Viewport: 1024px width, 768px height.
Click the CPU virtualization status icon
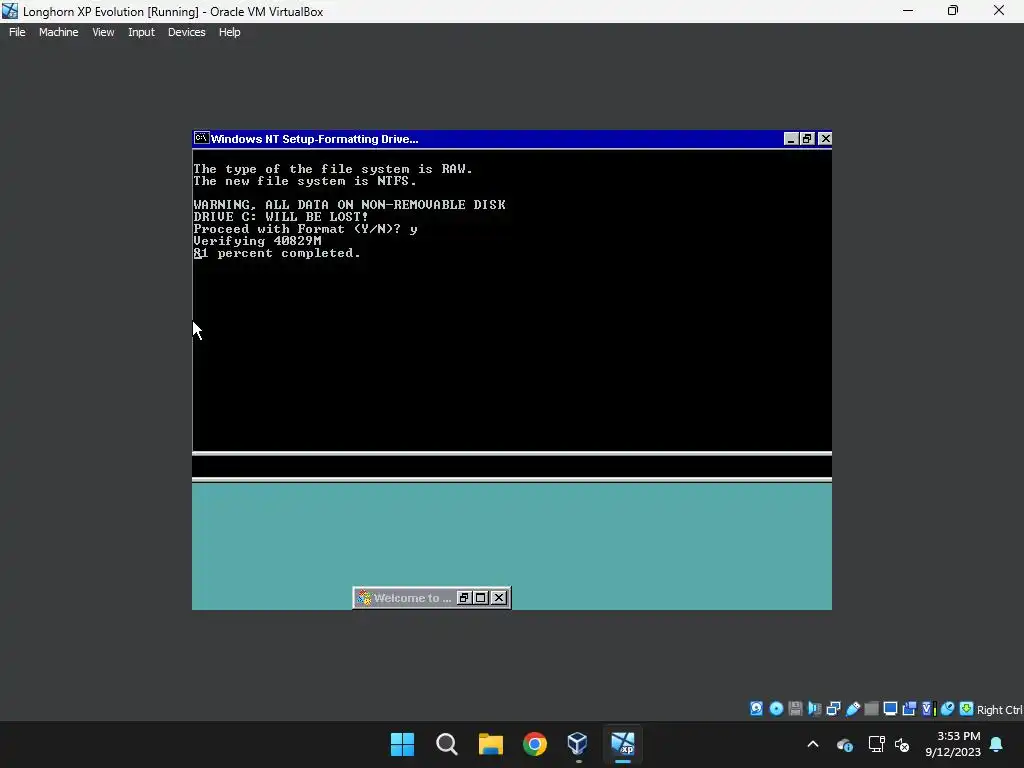pyautogui.click(x=928, y=709)
